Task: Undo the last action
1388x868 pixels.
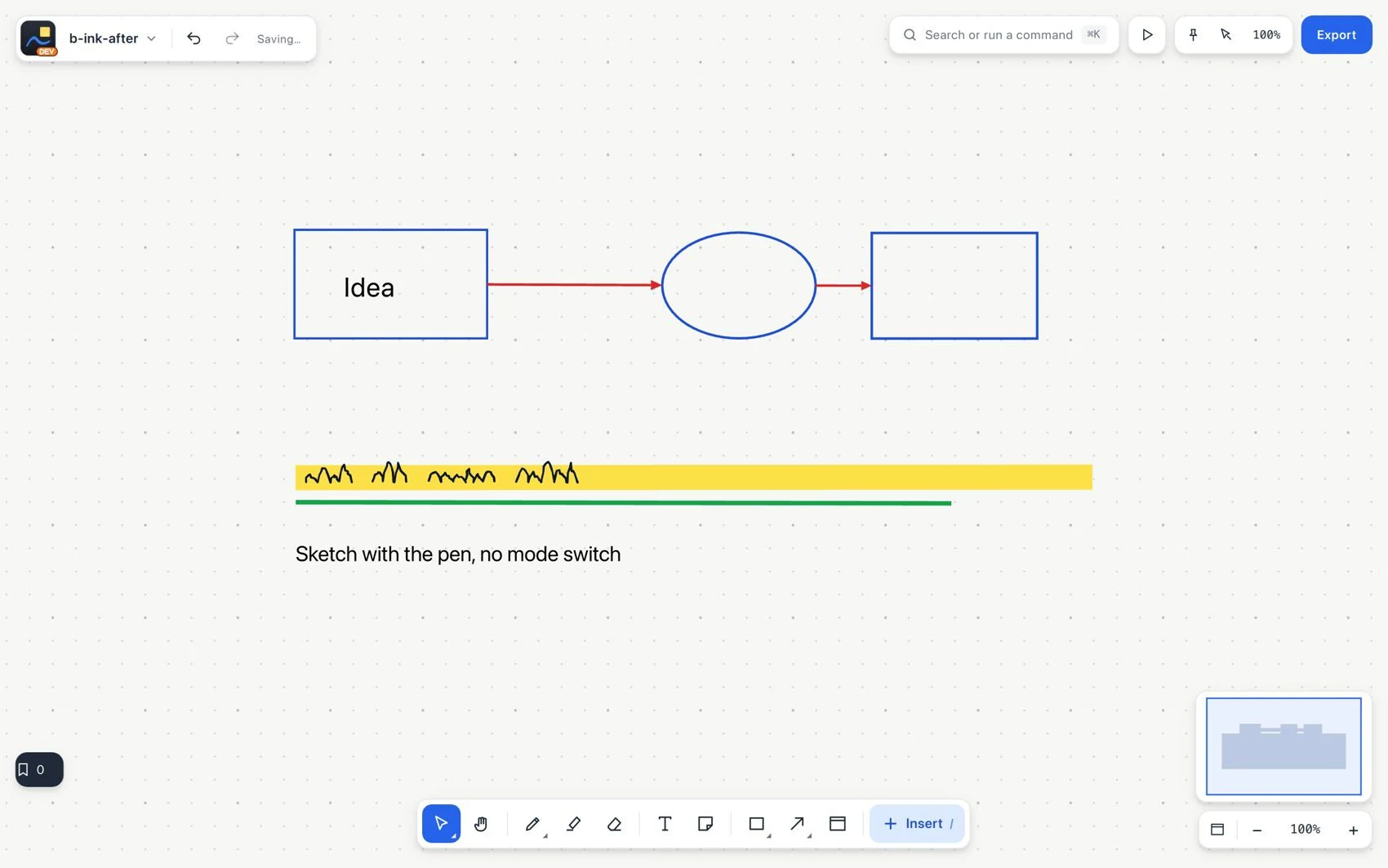Action: pos(194,38)
